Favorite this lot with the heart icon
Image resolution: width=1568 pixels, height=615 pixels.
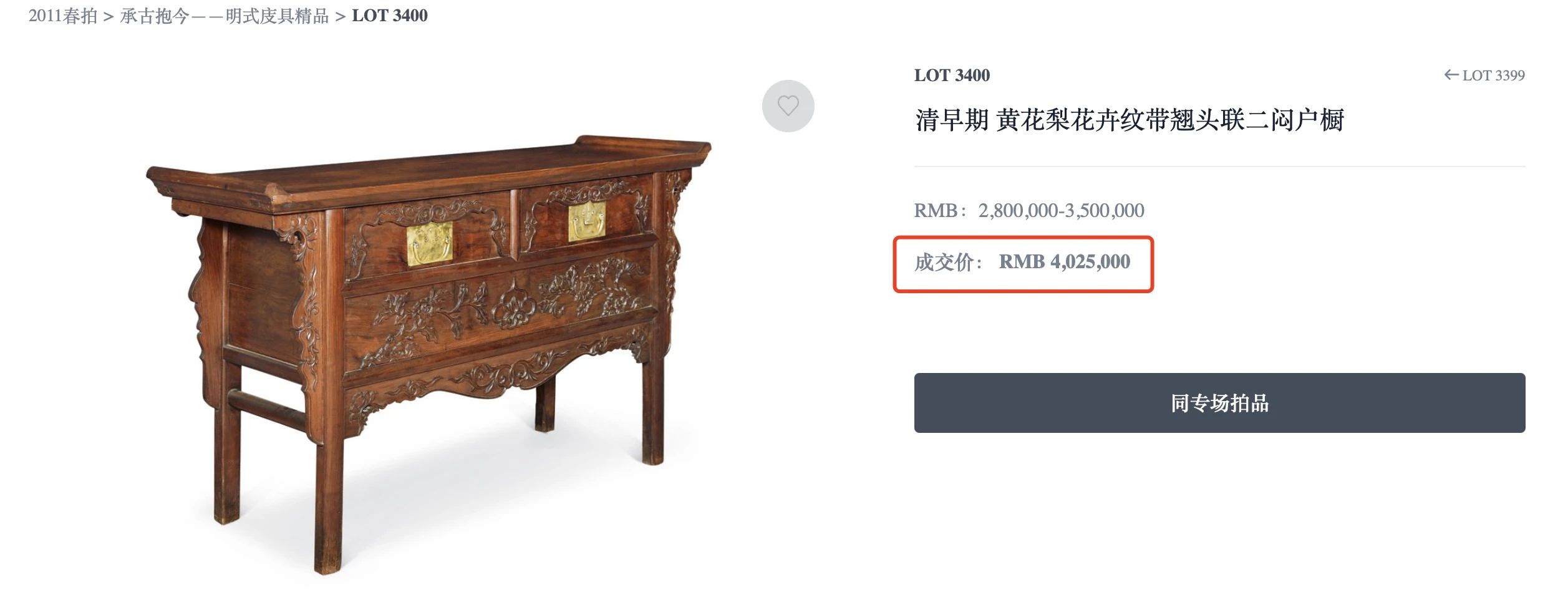[x=788, y=106]
